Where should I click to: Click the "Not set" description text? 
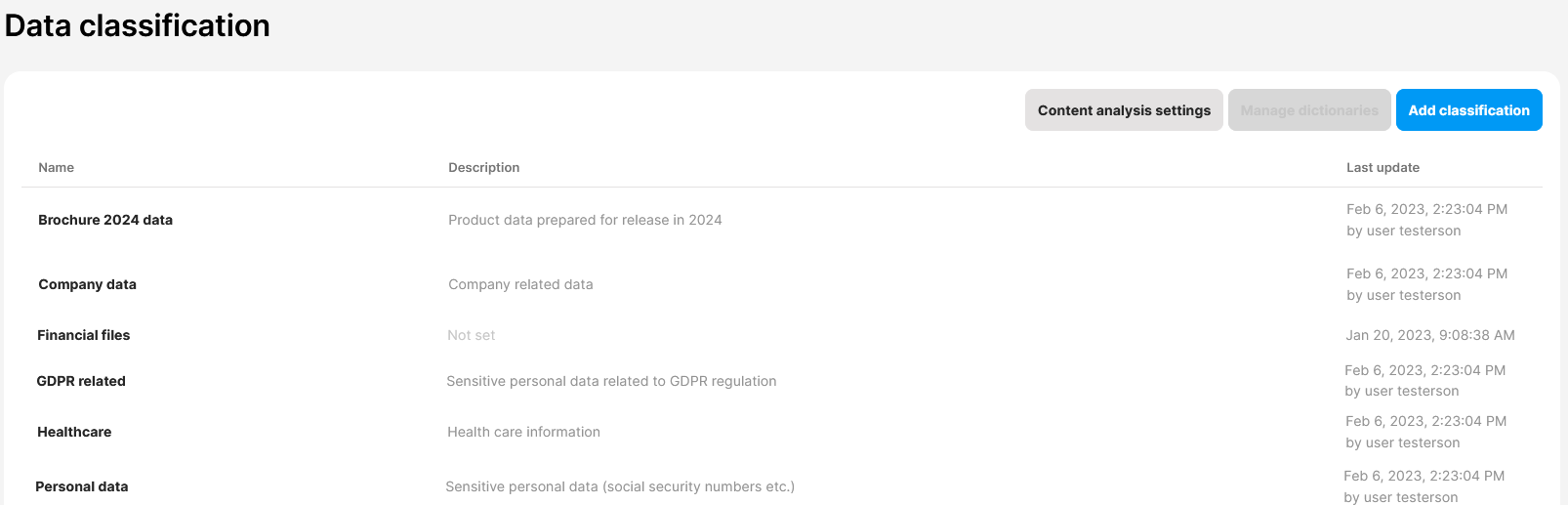(x=472, y=335)
